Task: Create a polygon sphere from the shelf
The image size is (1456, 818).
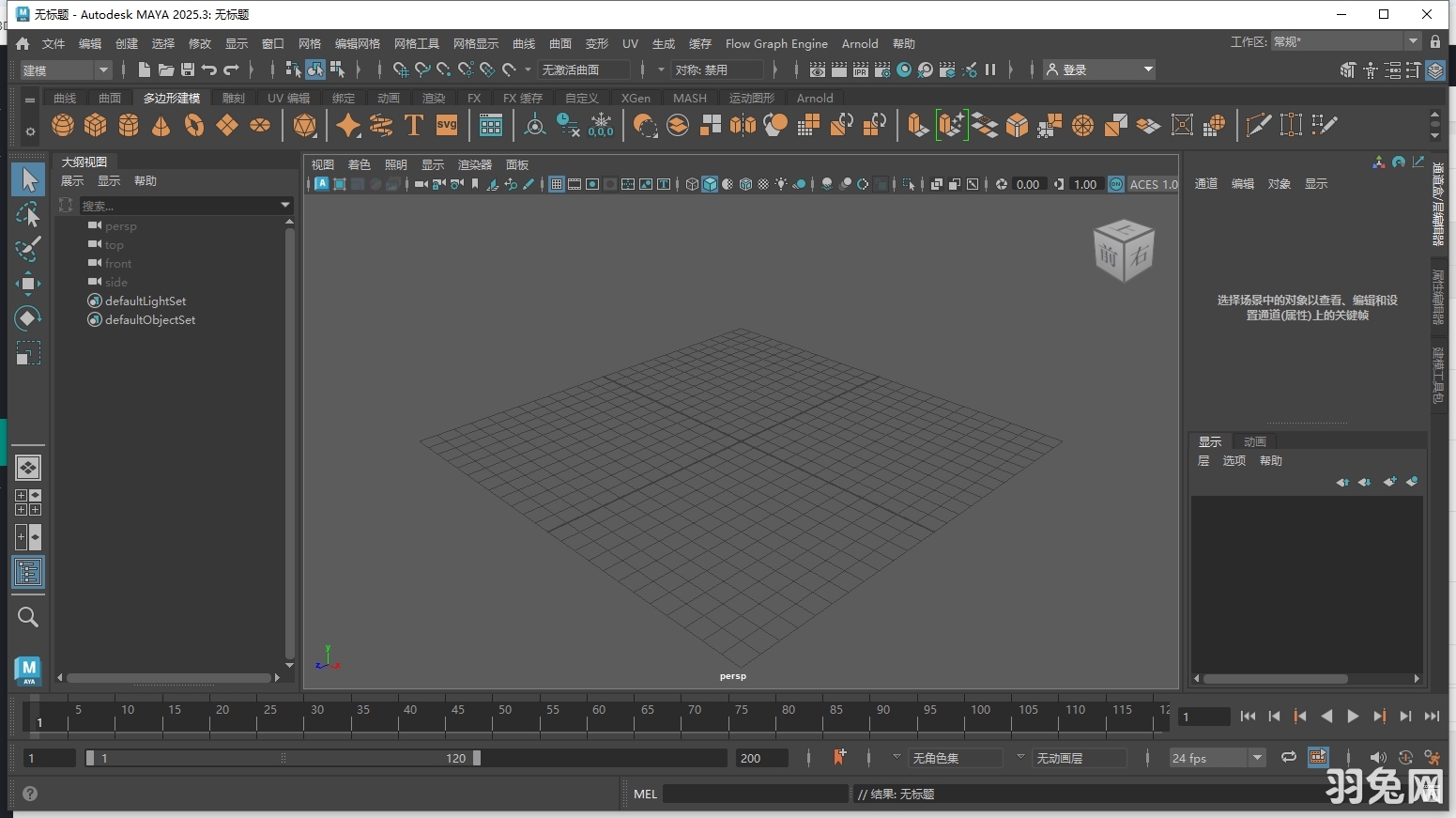Action: (61, 125)
